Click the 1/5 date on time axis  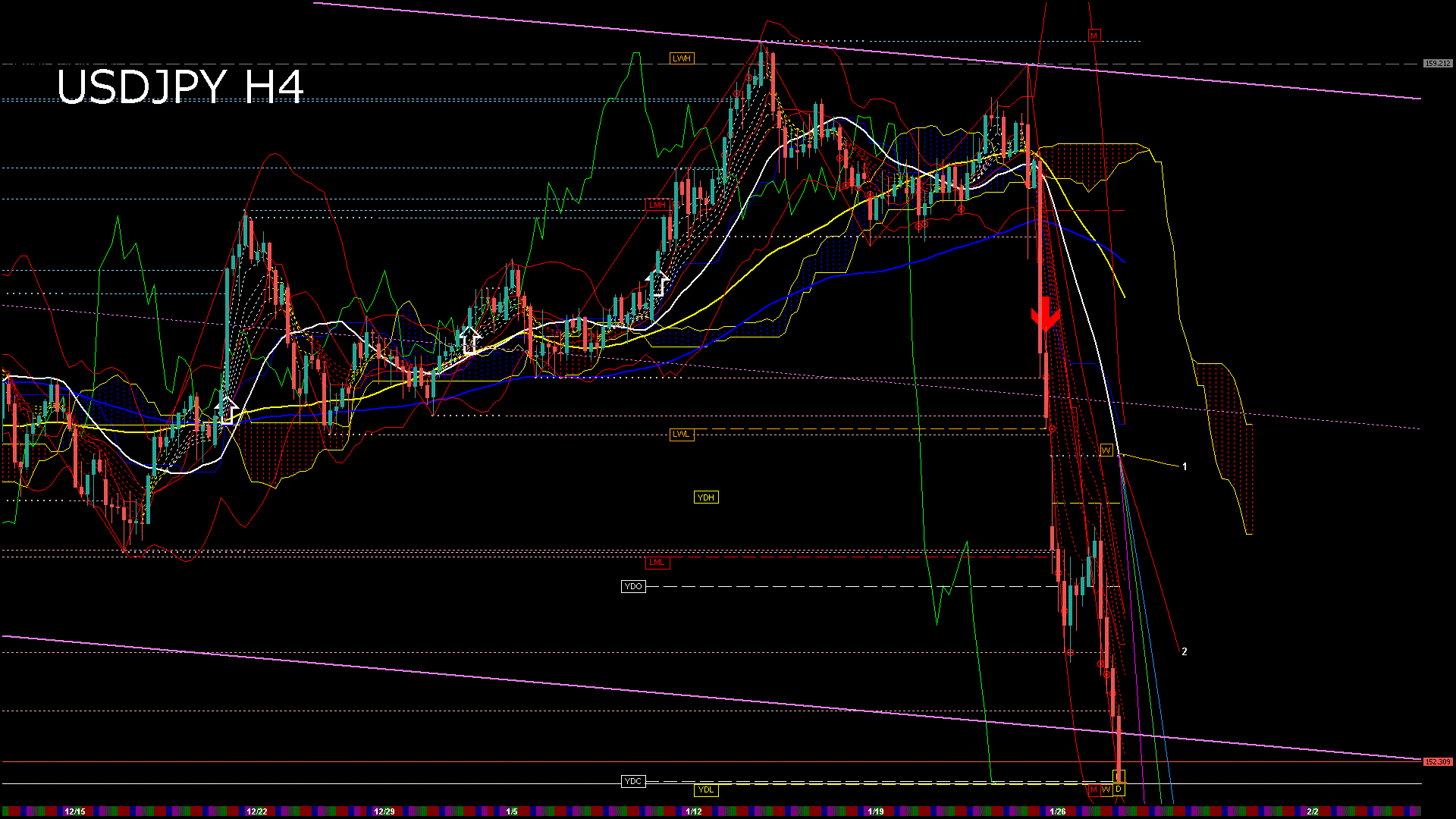coord(512,811)
